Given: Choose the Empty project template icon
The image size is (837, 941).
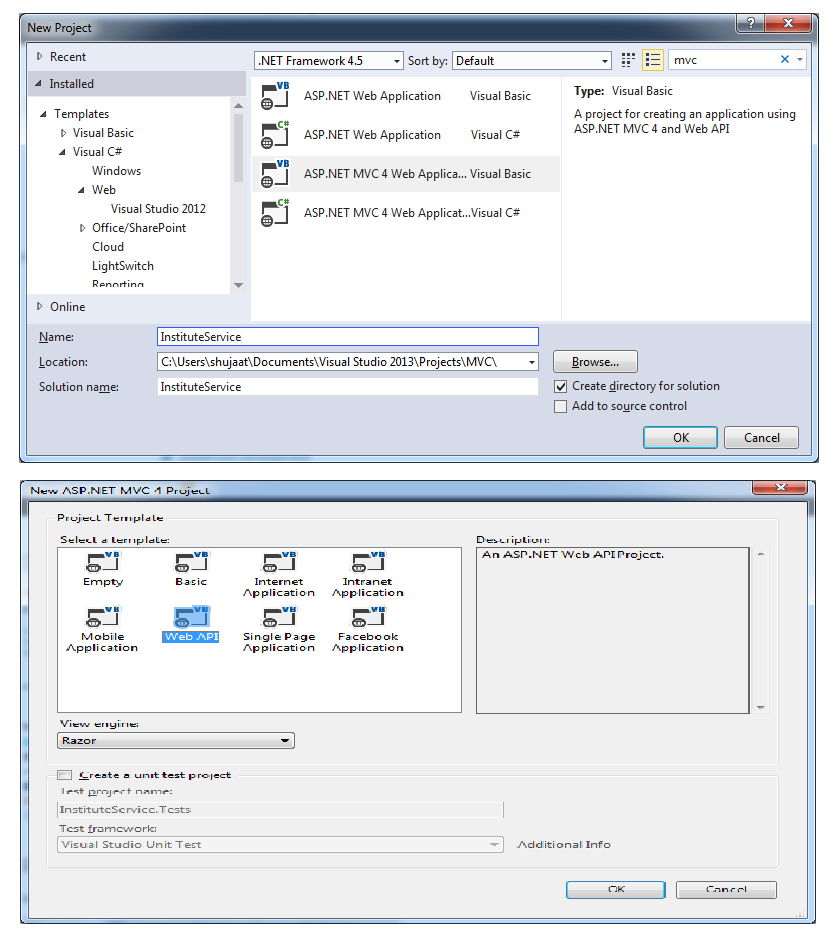Looking at the screenshot, I should click(103, 563).
